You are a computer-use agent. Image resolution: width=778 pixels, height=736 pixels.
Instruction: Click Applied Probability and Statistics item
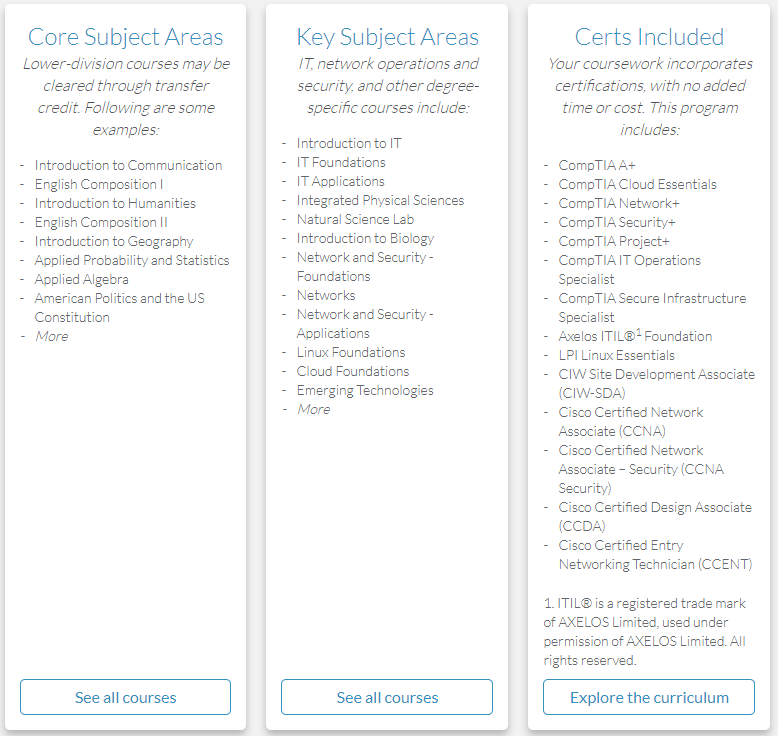pos(132,260)
